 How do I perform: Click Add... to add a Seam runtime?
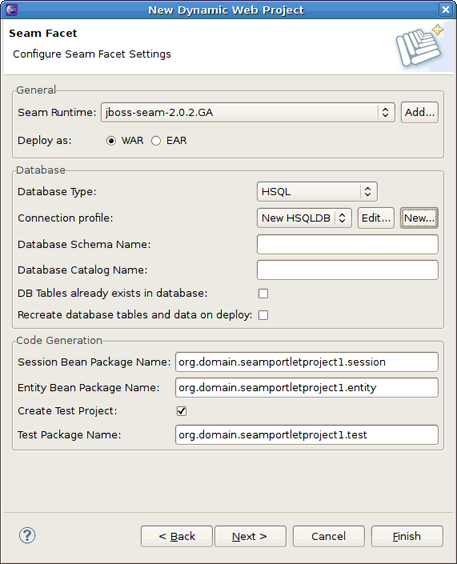(420, 112)
